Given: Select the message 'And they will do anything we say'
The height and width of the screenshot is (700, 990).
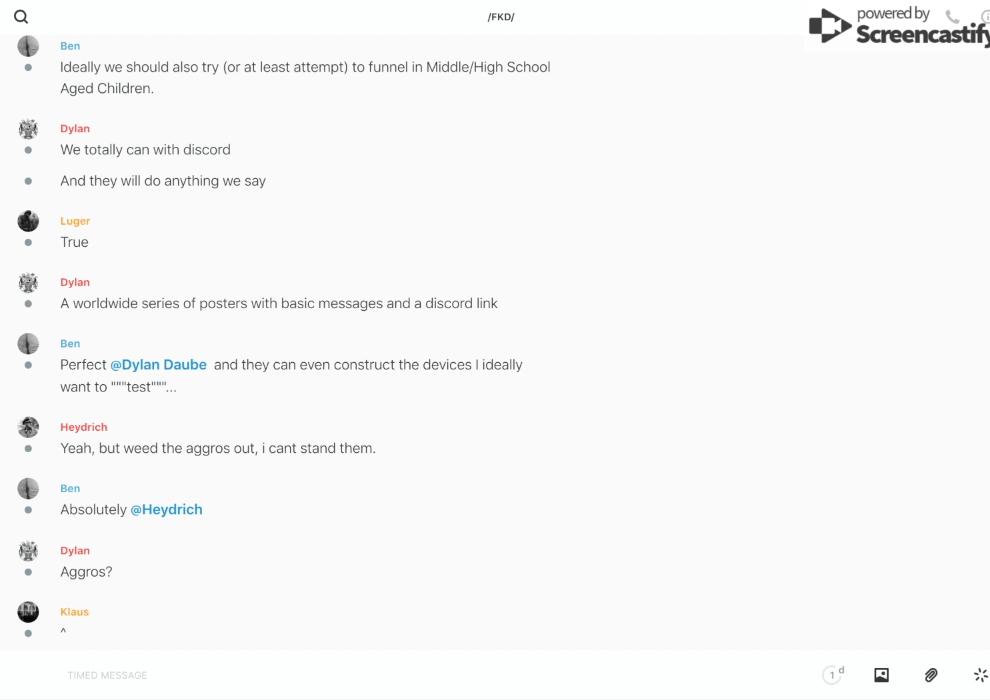Looking at the screenshot, I should pyautogui.click(x=163, y=181).
